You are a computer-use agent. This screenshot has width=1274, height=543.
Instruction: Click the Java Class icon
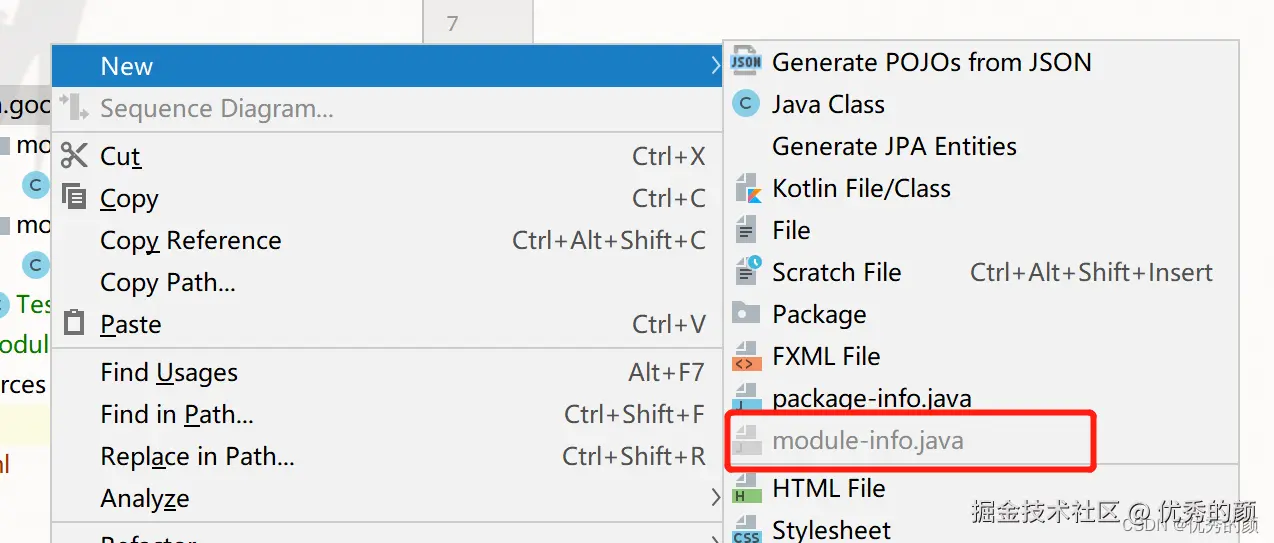(746, 104)
